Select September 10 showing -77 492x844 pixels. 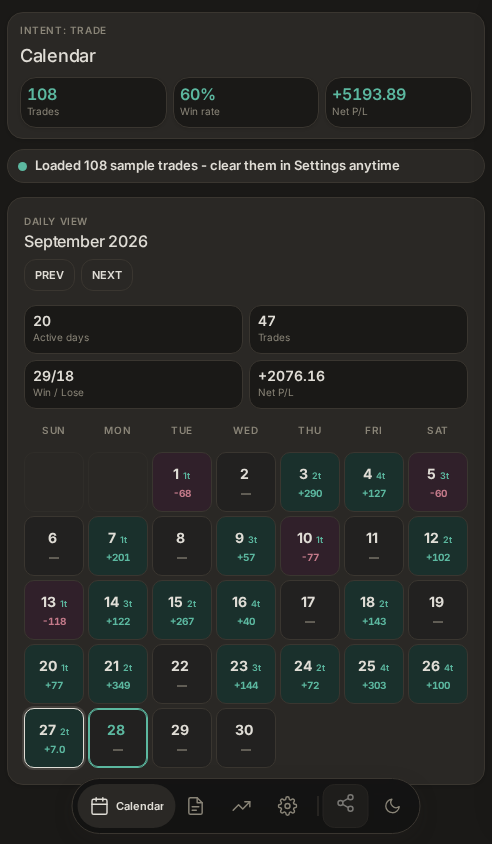[310, 546]
